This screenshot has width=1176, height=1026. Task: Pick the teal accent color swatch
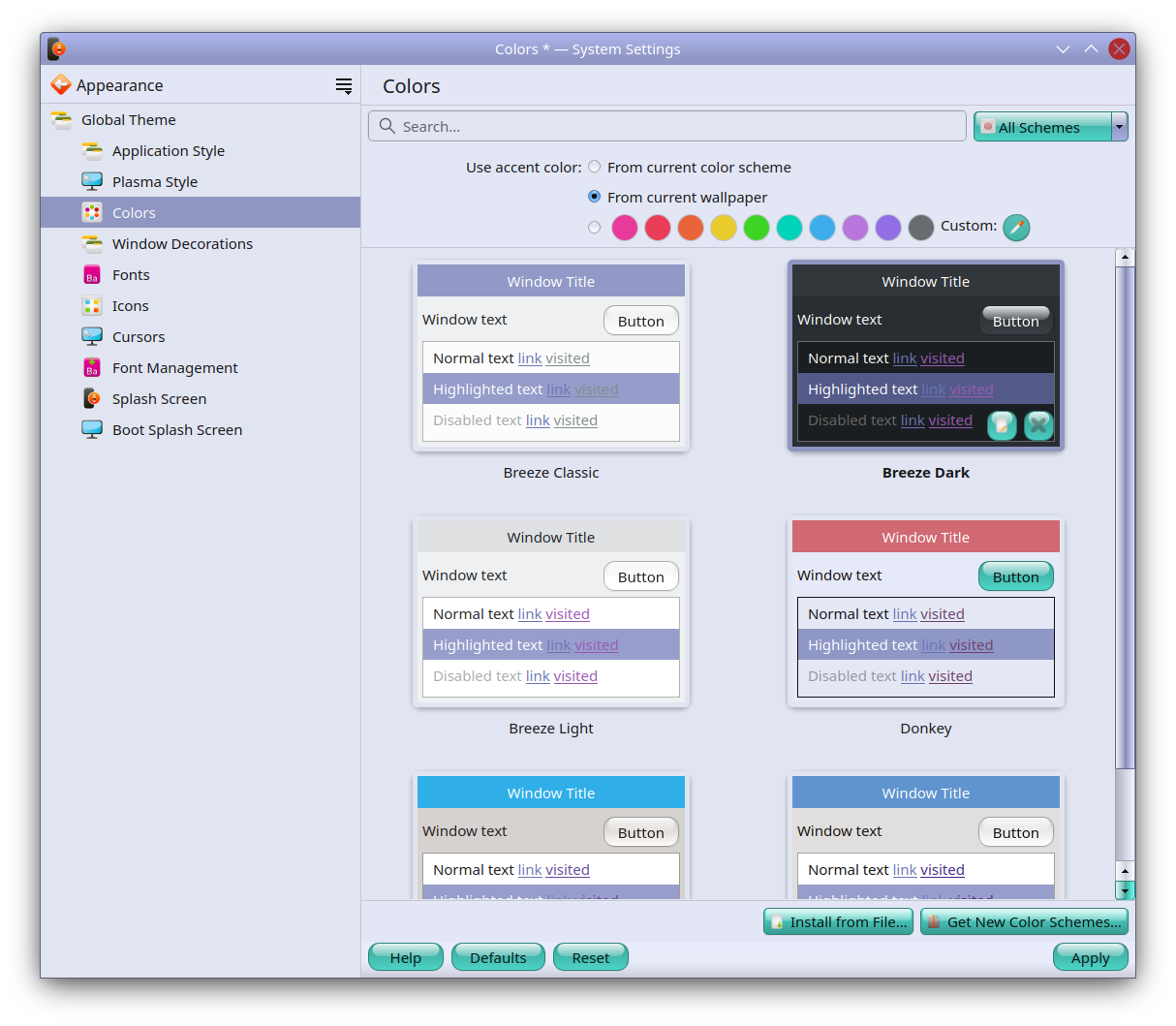(x=789, y=228)
